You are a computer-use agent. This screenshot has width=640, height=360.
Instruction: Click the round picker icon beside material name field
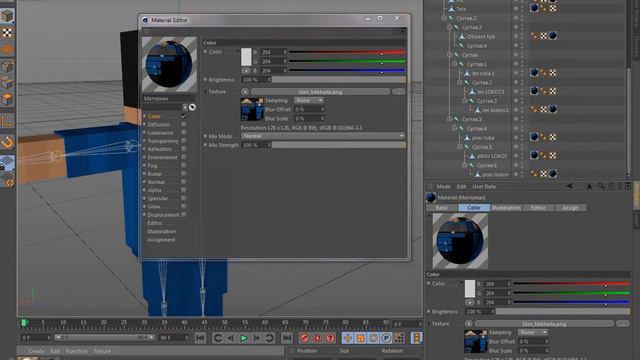click(x=192, y=107)
